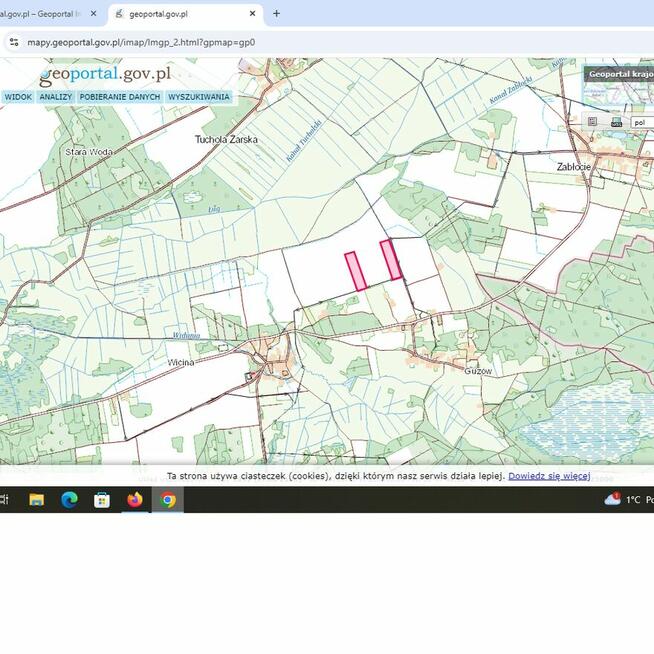Click the layers list icon beside search
The image size is (654, 654).
(592, 122)
